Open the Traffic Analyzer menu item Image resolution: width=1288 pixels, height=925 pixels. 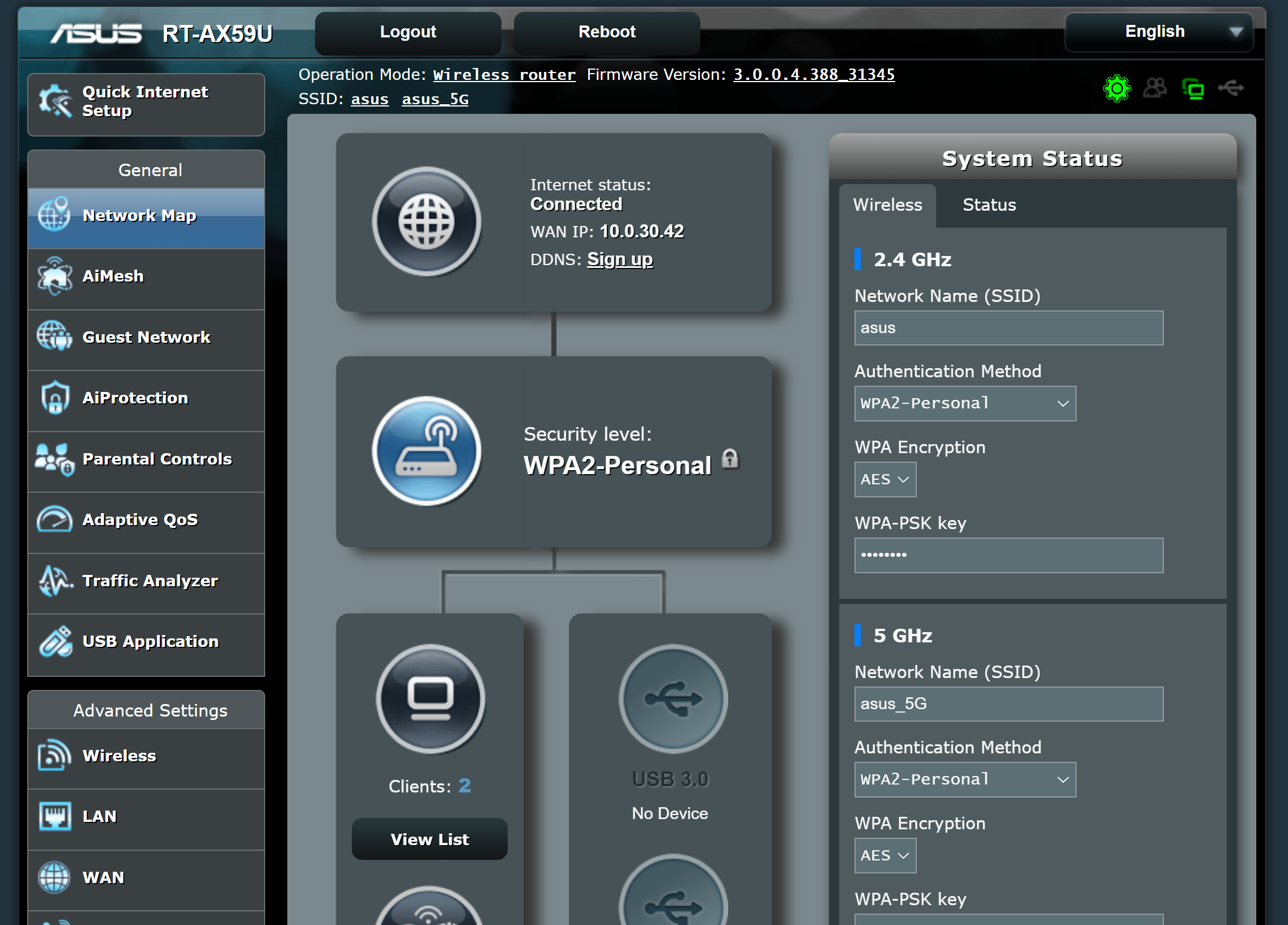click(146, 584)
